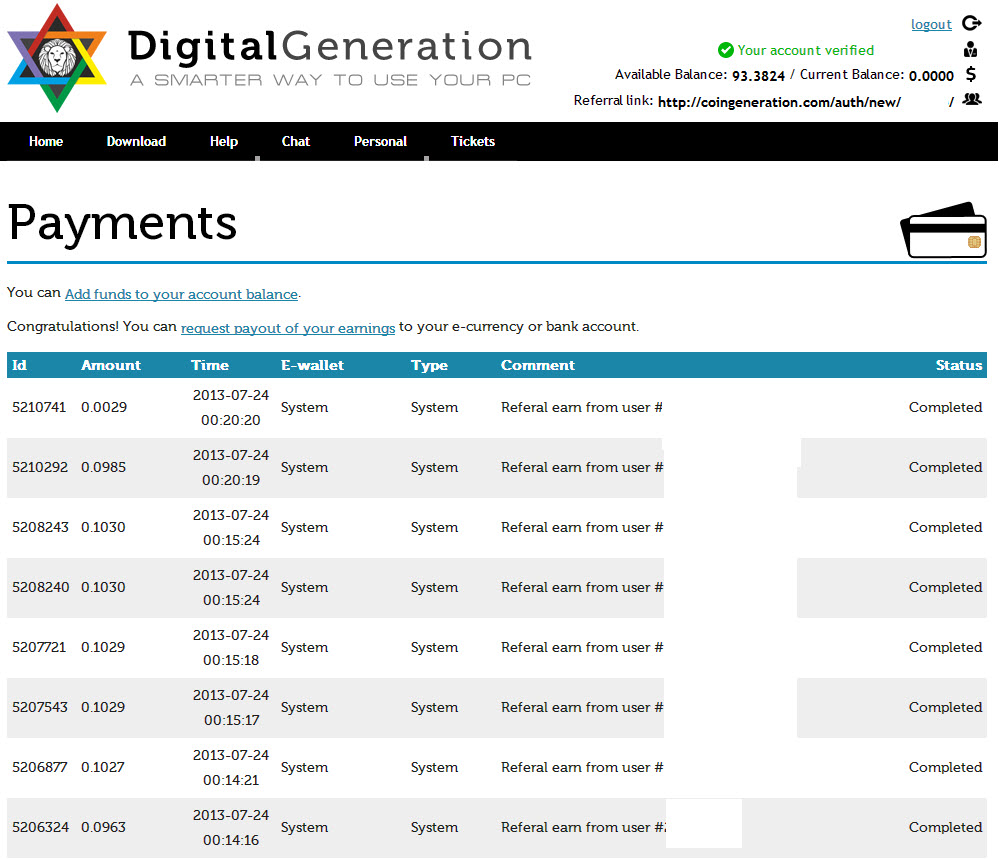Click the referral group people icon
The height and width of the screenshot is (859, 999).
[971, 99]
